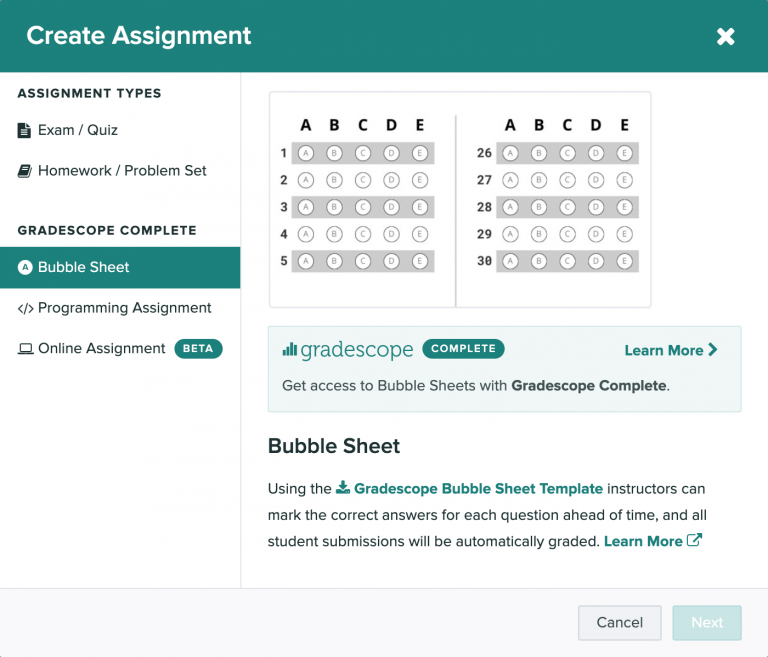
Task: Choose the Bubble Sheet option
Action: click(x=120, y=268)
